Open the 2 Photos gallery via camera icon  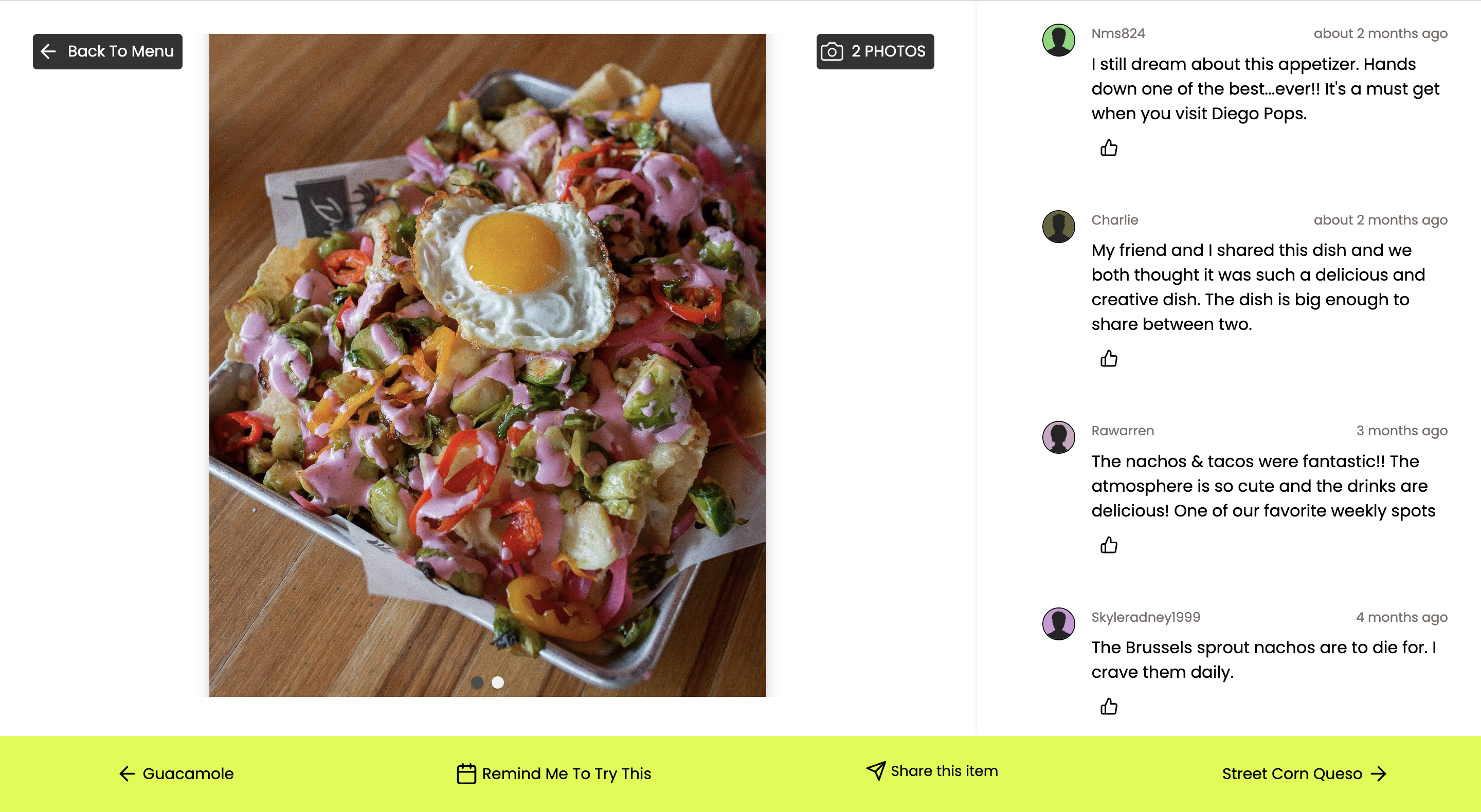coord(833,51)
